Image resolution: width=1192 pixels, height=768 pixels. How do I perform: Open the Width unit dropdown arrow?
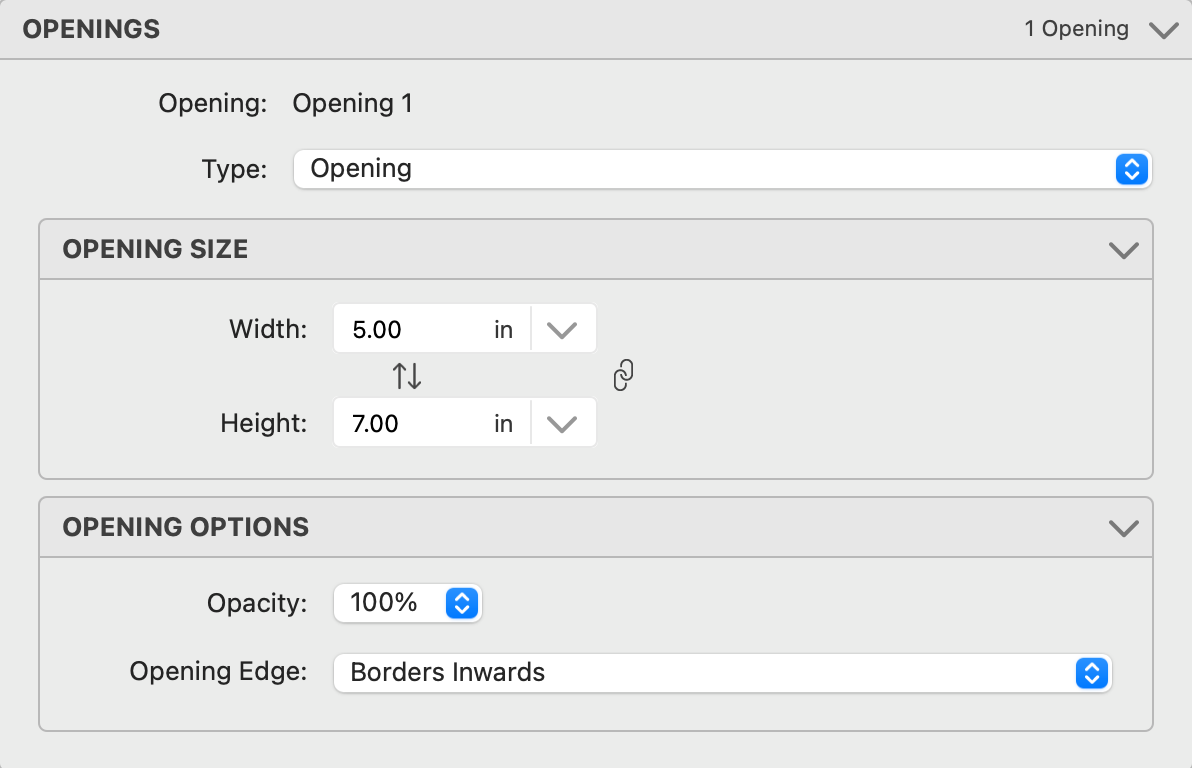pos(563,330)
